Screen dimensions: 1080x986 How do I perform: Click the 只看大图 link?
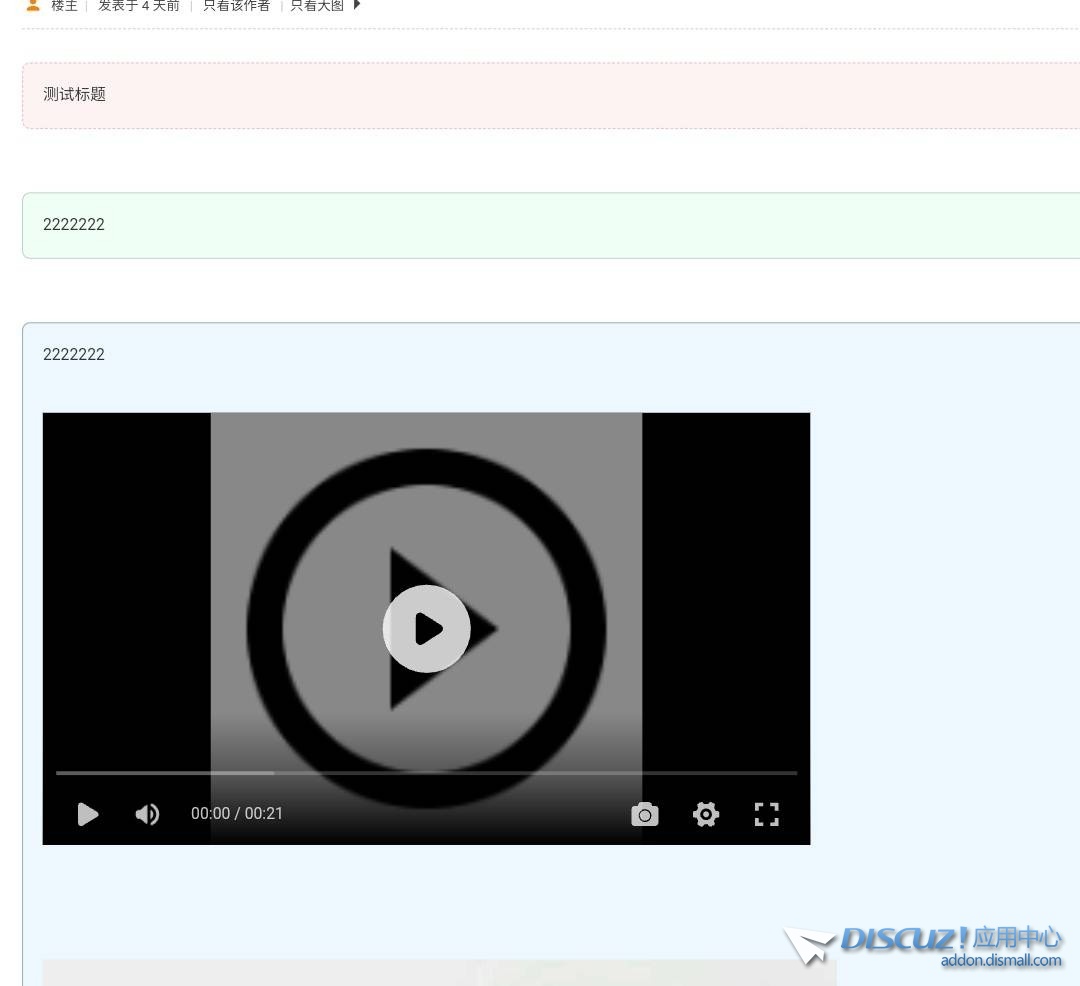(317, 6)
